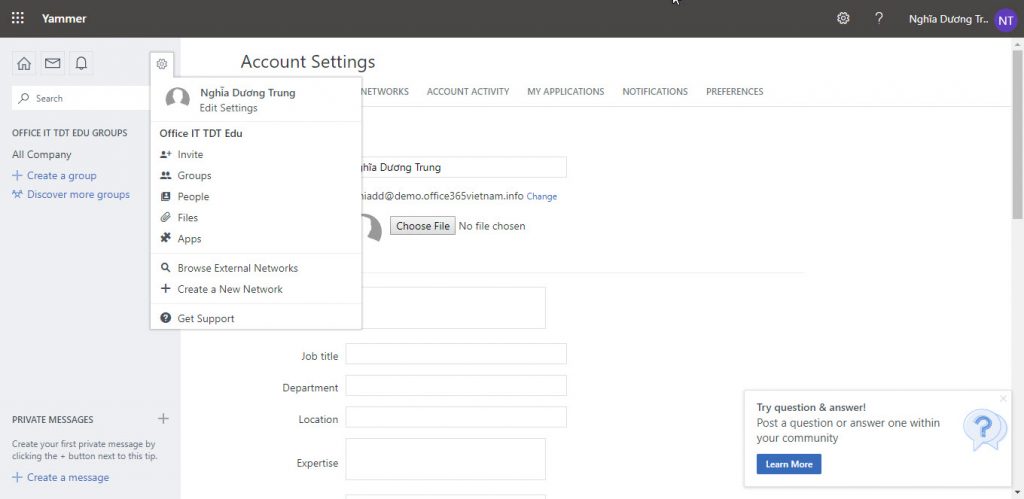Screen dimensions: 1024x499
Task: Click the No file chosen text
Action: [x=492, y=226]
